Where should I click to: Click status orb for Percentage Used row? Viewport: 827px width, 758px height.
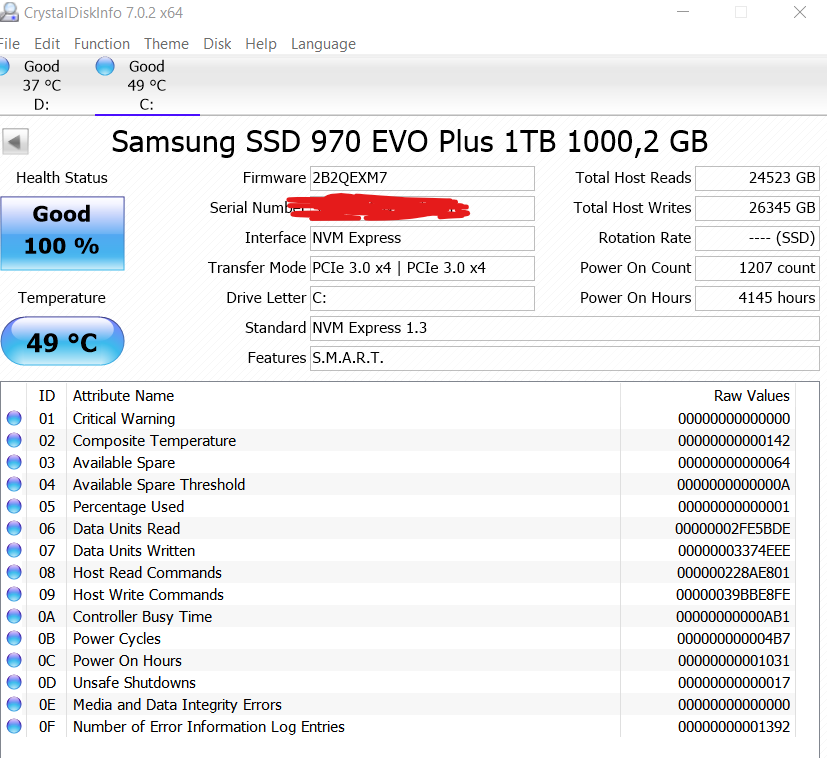[x=14, y=506]
